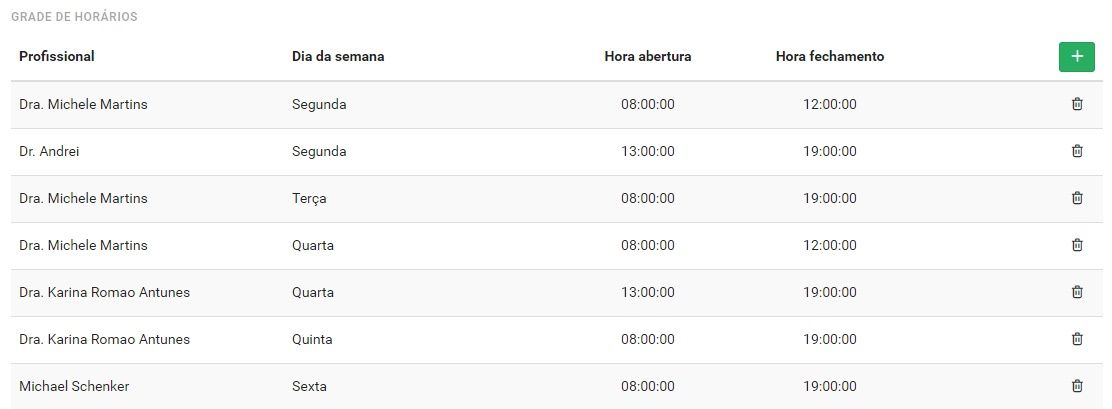Click the Dia da semana column header
1112x409 pixels.
pos(338,57)
